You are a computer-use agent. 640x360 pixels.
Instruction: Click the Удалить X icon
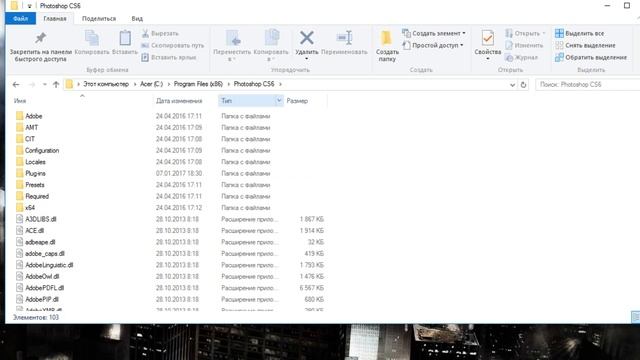307,38
